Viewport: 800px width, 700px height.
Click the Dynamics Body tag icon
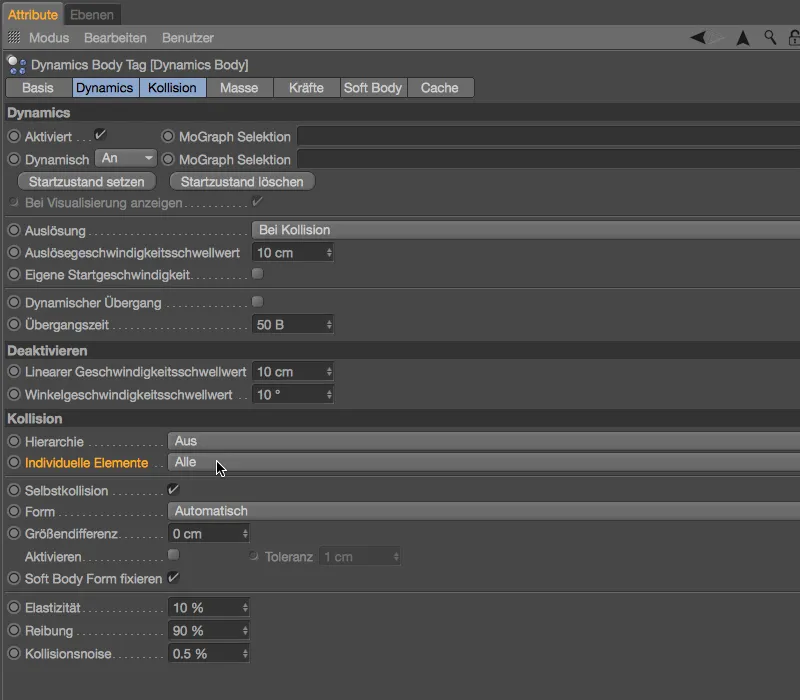click(x=17, y=64)
